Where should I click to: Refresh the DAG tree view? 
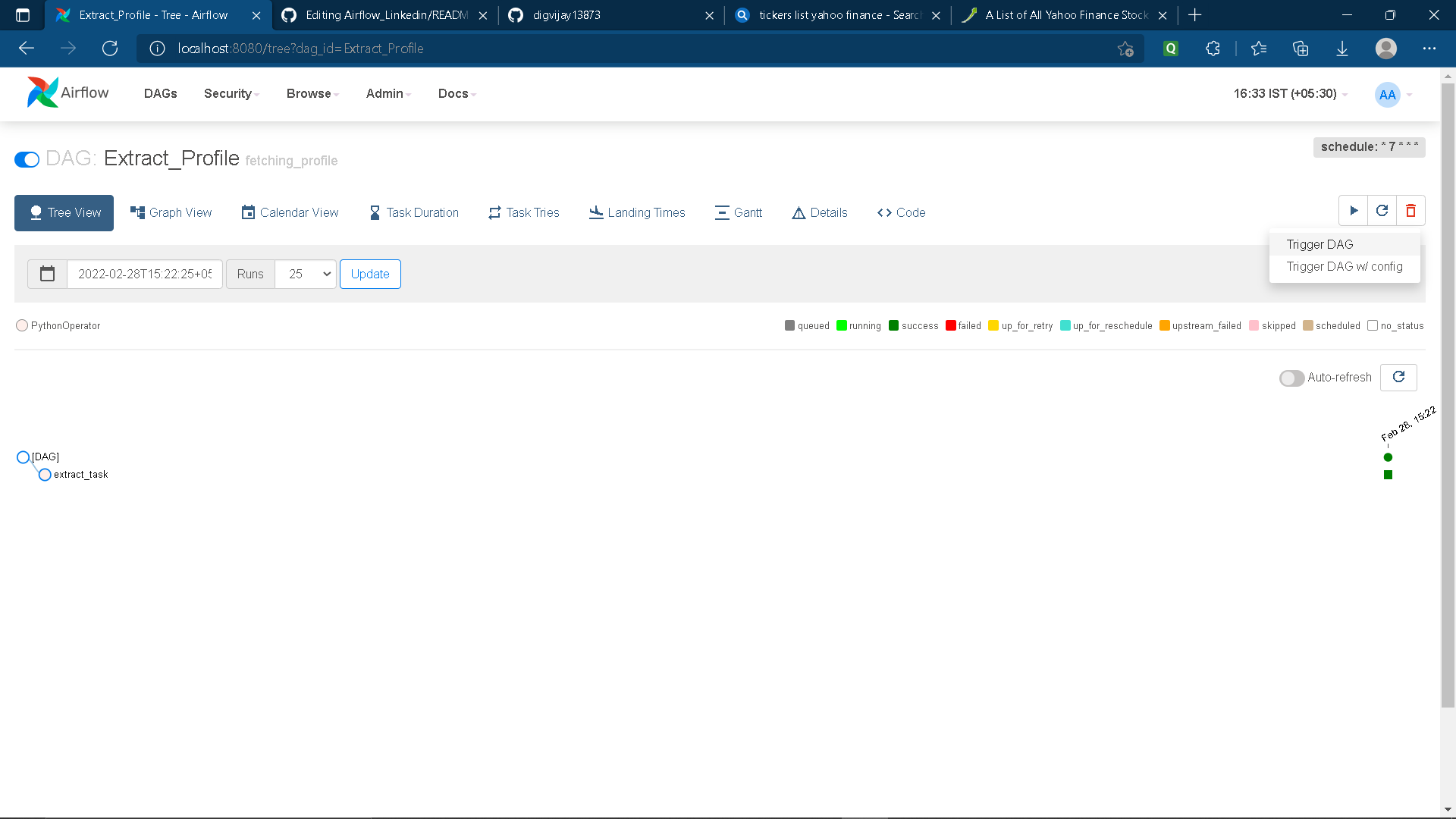(1398, 377)
